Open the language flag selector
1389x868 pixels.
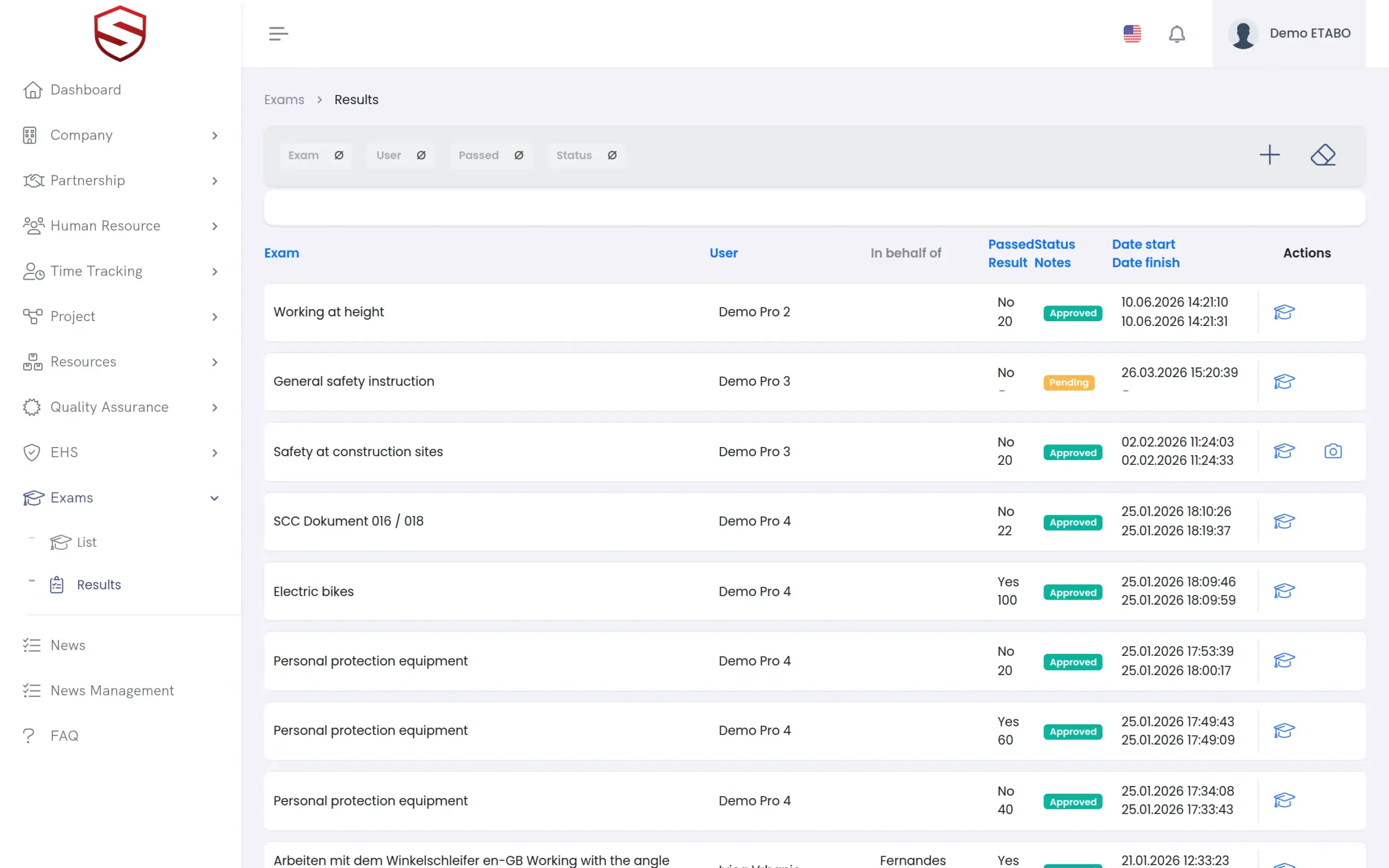1132,33
